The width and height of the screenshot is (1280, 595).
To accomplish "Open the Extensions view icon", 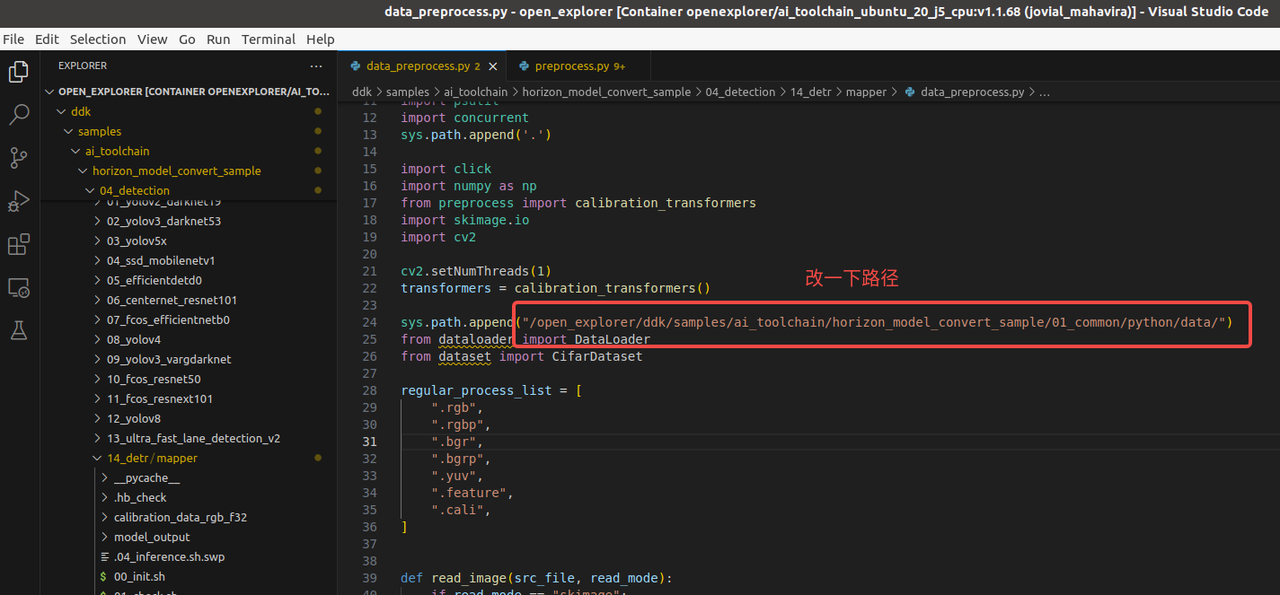I will tap(18, 244).
